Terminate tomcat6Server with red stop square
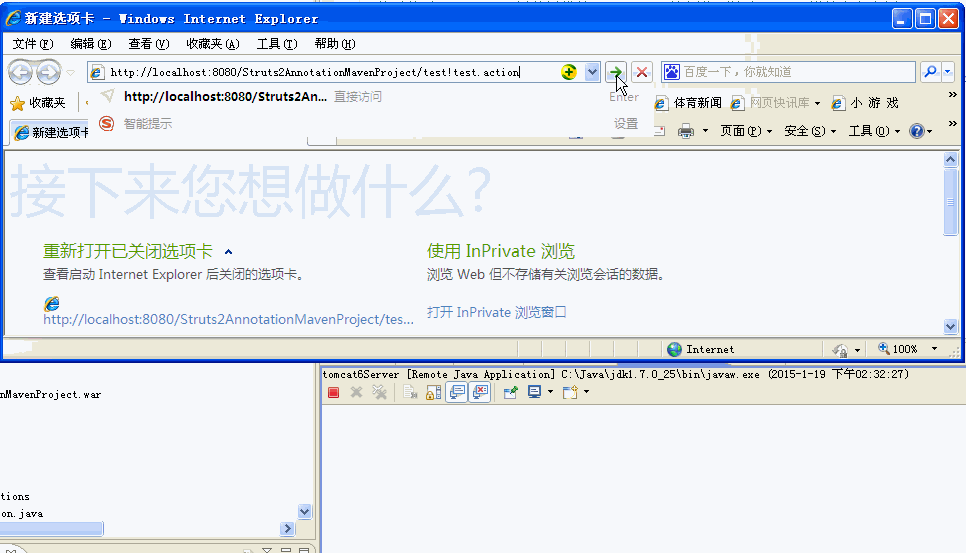The image size is (966, 553). 333,392
